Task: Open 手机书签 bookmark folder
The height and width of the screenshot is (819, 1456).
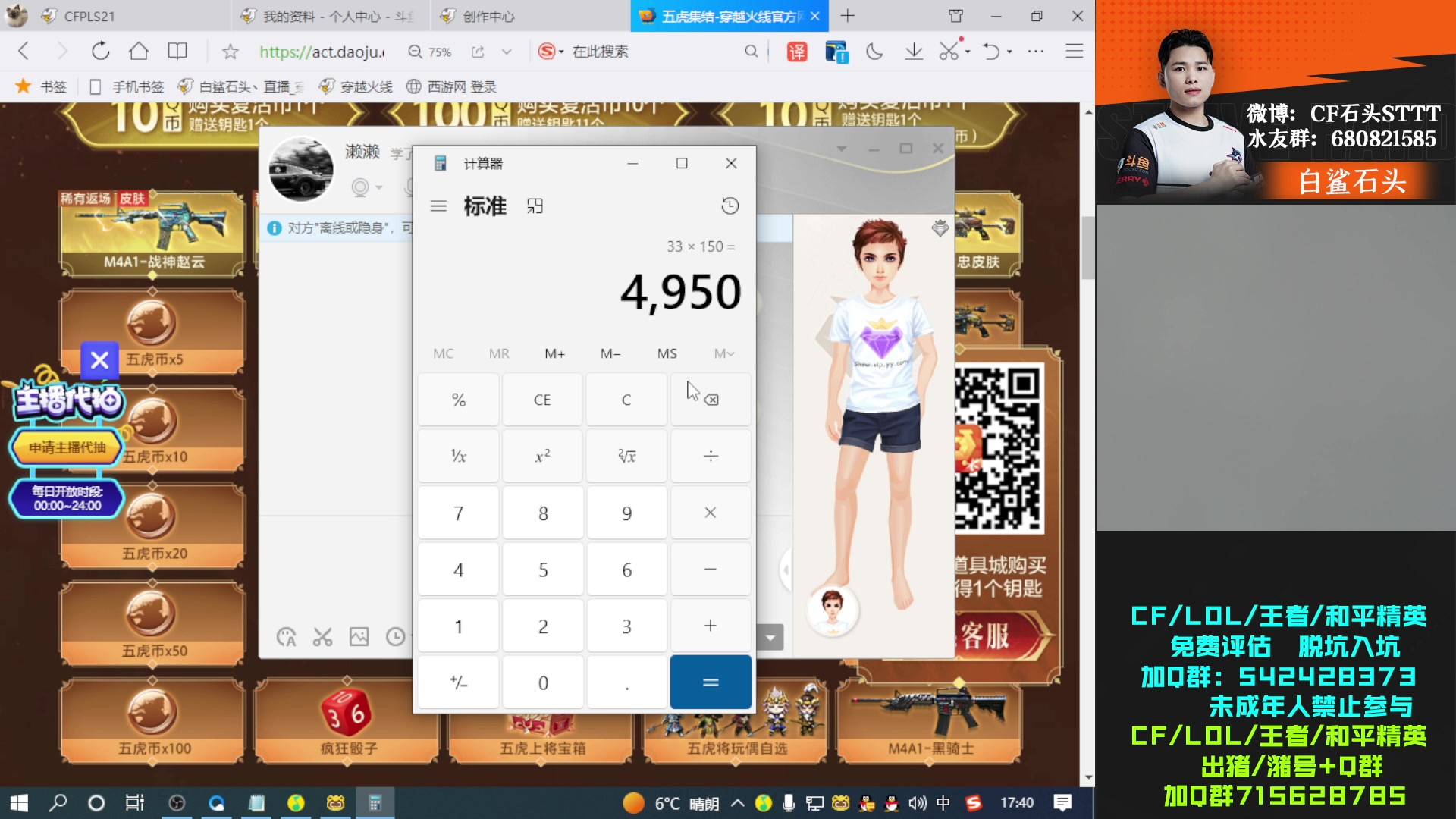Action: 127,86
